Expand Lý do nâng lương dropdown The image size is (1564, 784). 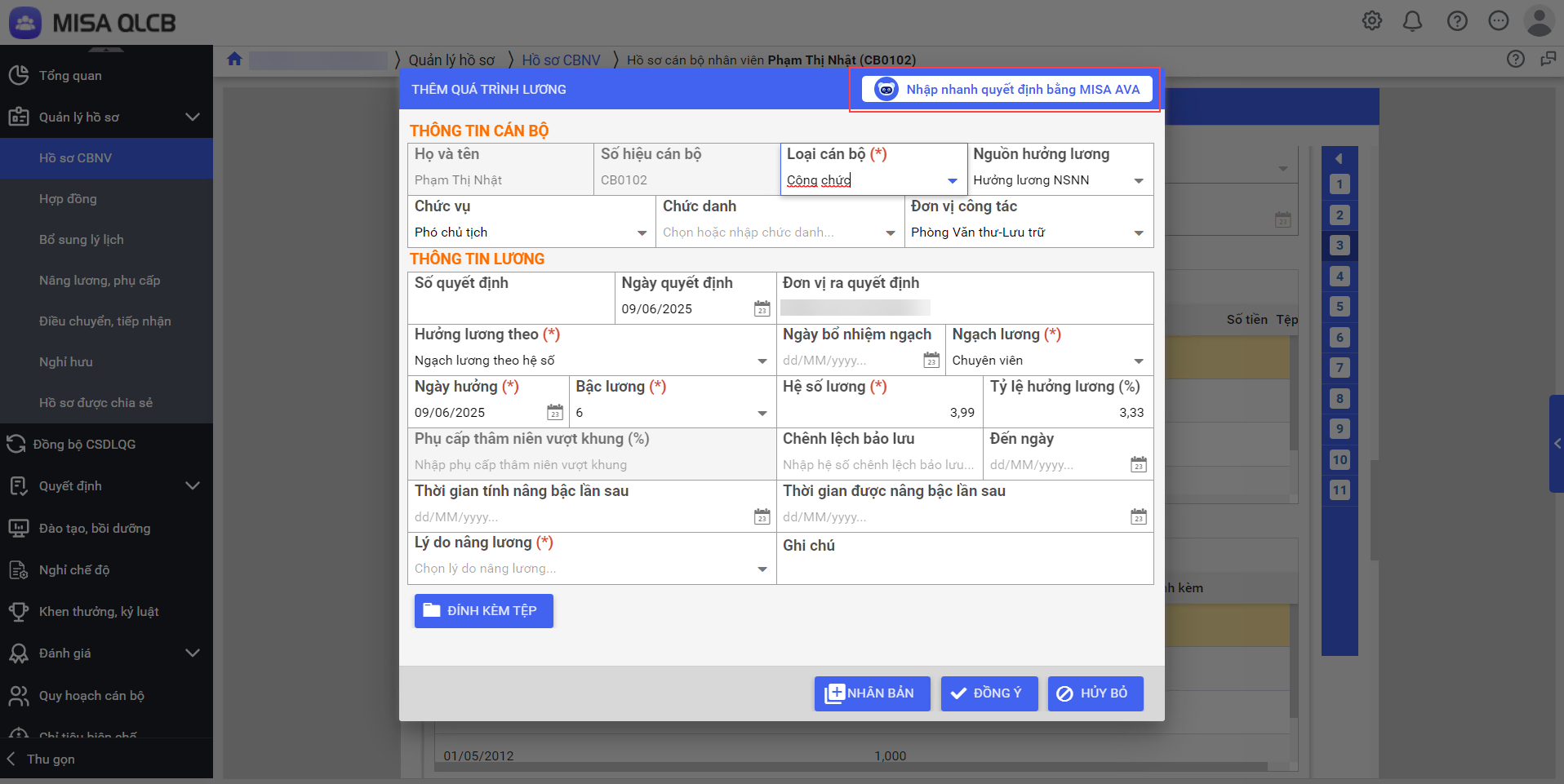click(762, 569)
